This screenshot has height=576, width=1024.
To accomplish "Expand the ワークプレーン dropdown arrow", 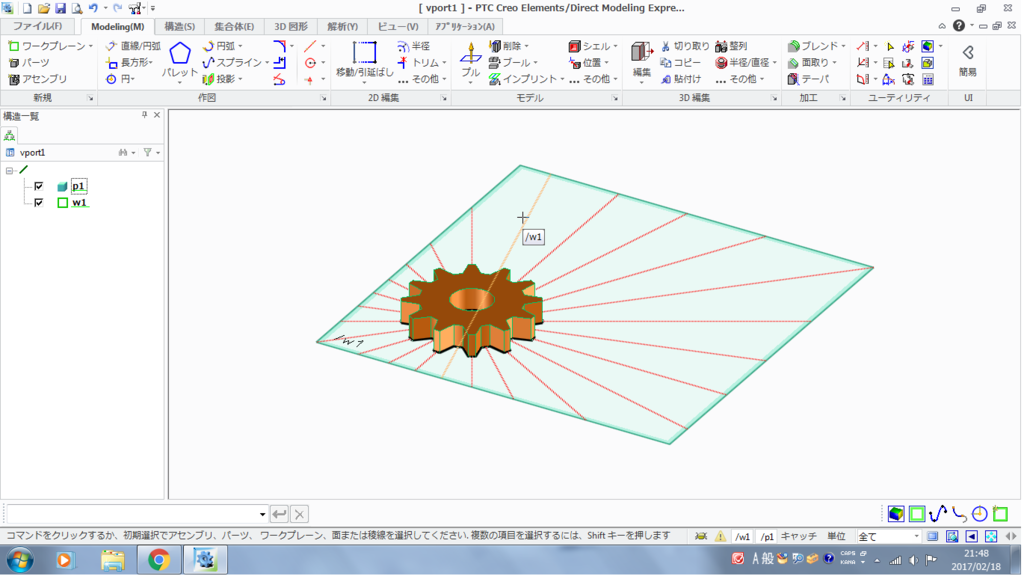I will click(91, 46).
